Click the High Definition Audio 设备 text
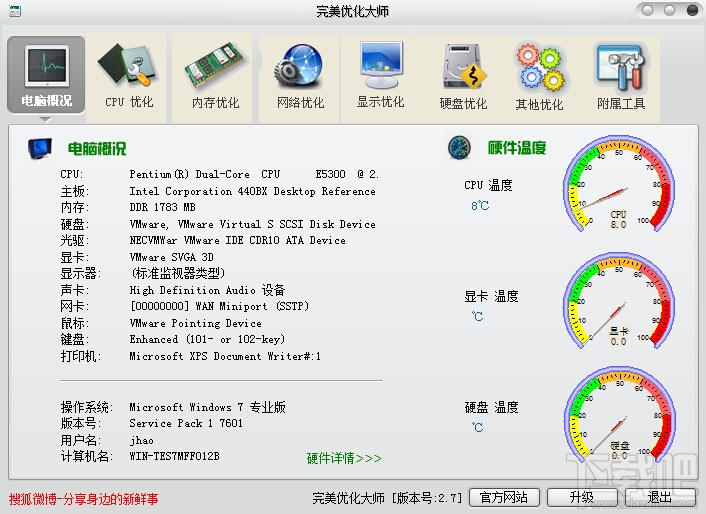 pos(207,290)
